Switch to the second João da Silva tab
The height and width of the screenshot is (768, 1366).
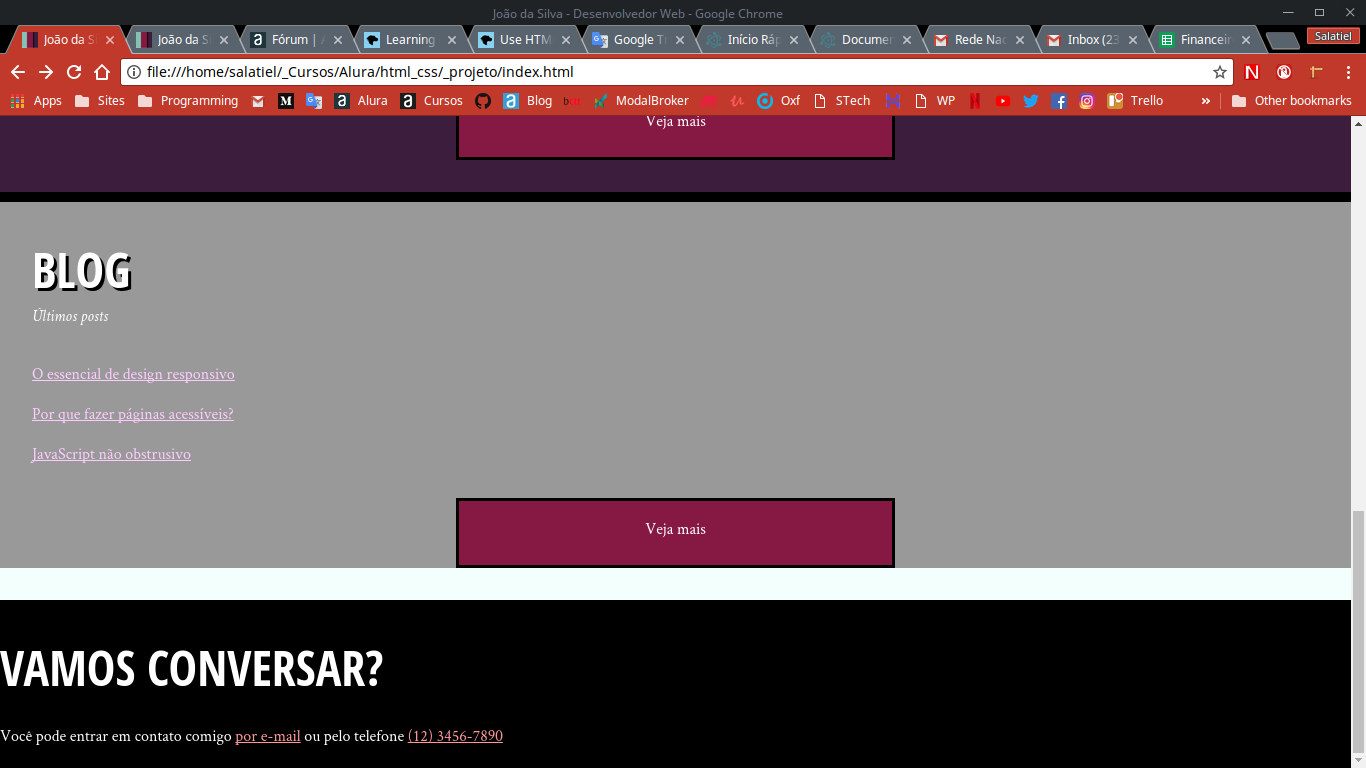[182, 40]
